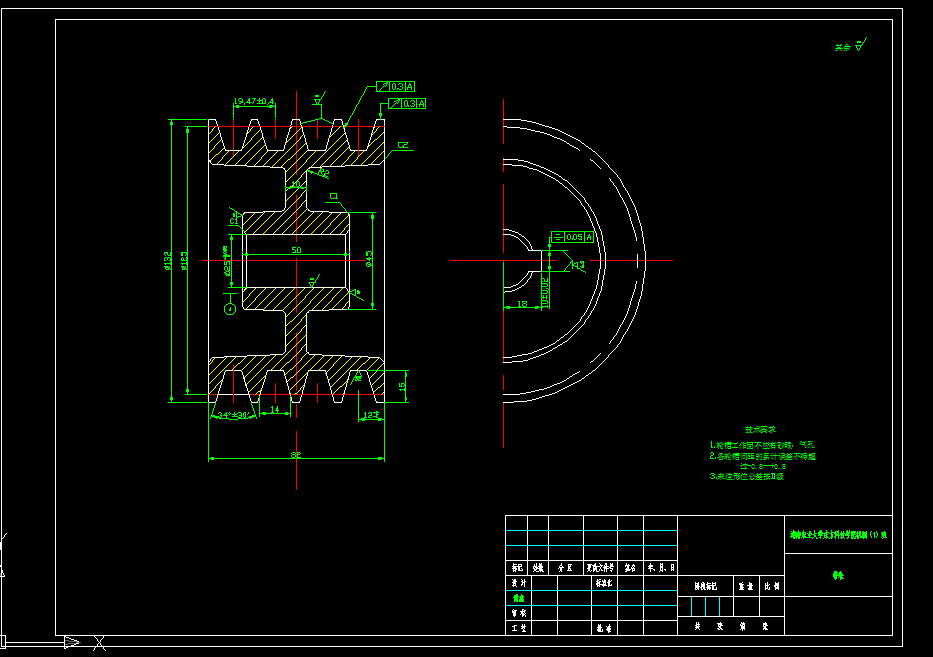Select the ø25 bore diameter dimension
This screenshot has height=657, width=933.
click(x=226, y=261)
